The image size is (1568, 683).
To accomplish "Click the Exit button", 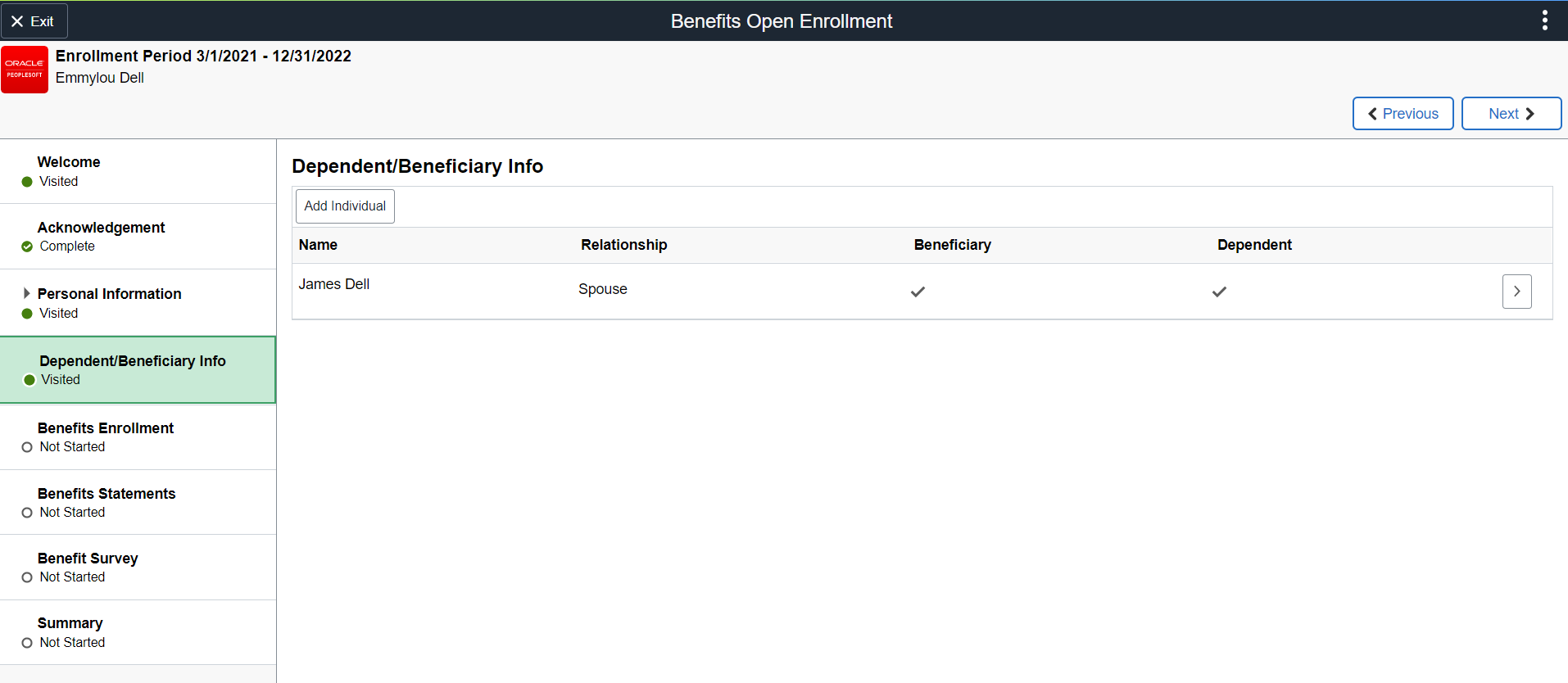I will click(34, 21).
